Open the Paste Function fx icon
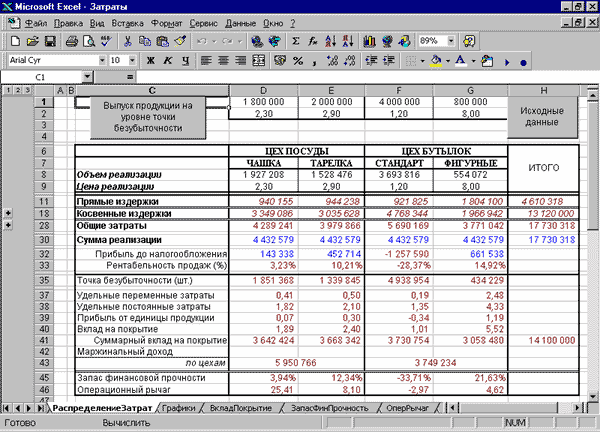The width and height of the screenshot is (600, 432). pyautogui.click(x=313, y=41)
